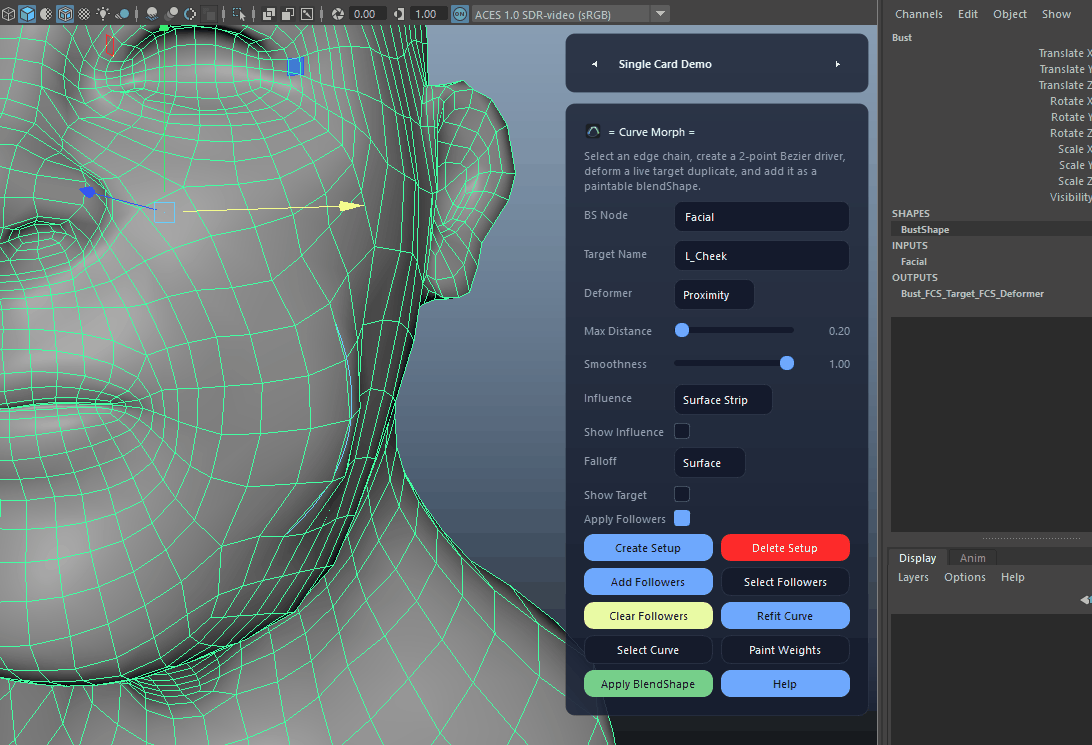Open the Layers menu
Viewport: 1092px width, 745px height.
point(913,577)
